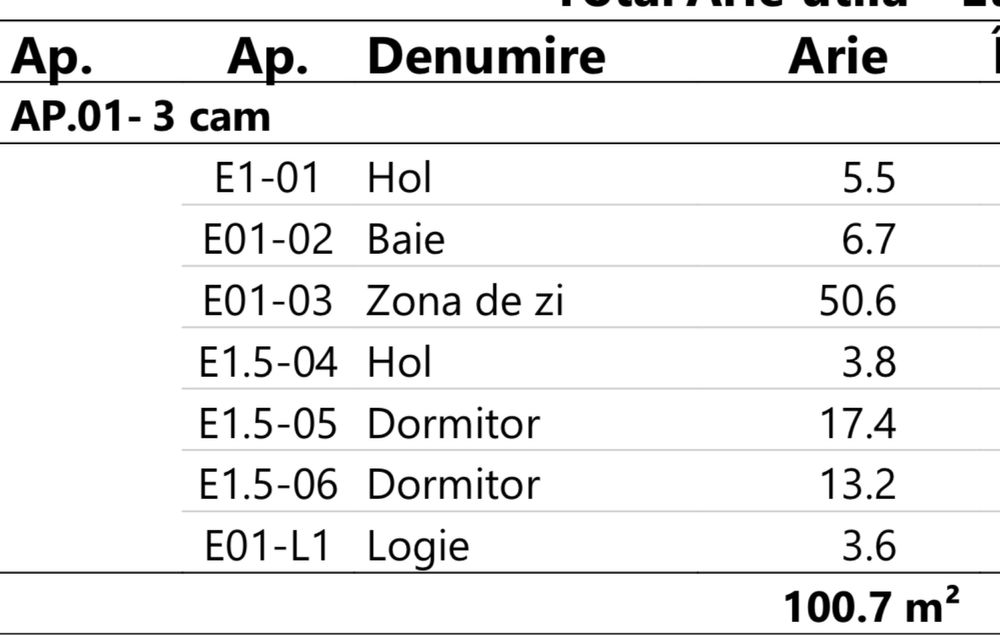Click the Denumire column header
The image size is (1000, 635).
pos(486,57)
